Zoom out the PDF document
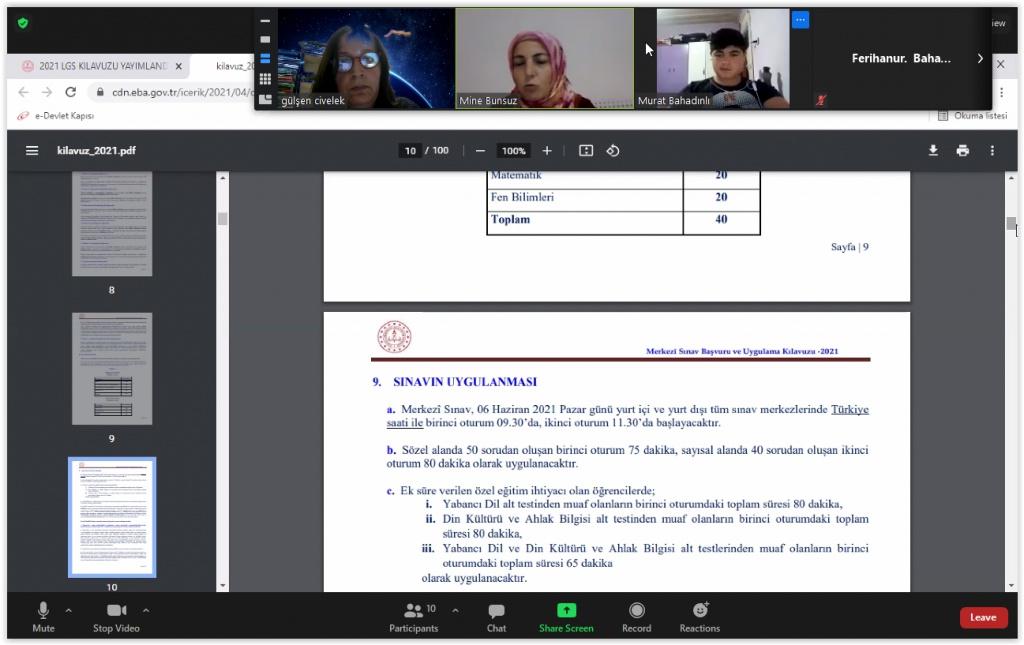The image size is (1024, 645). click(480, 151)
